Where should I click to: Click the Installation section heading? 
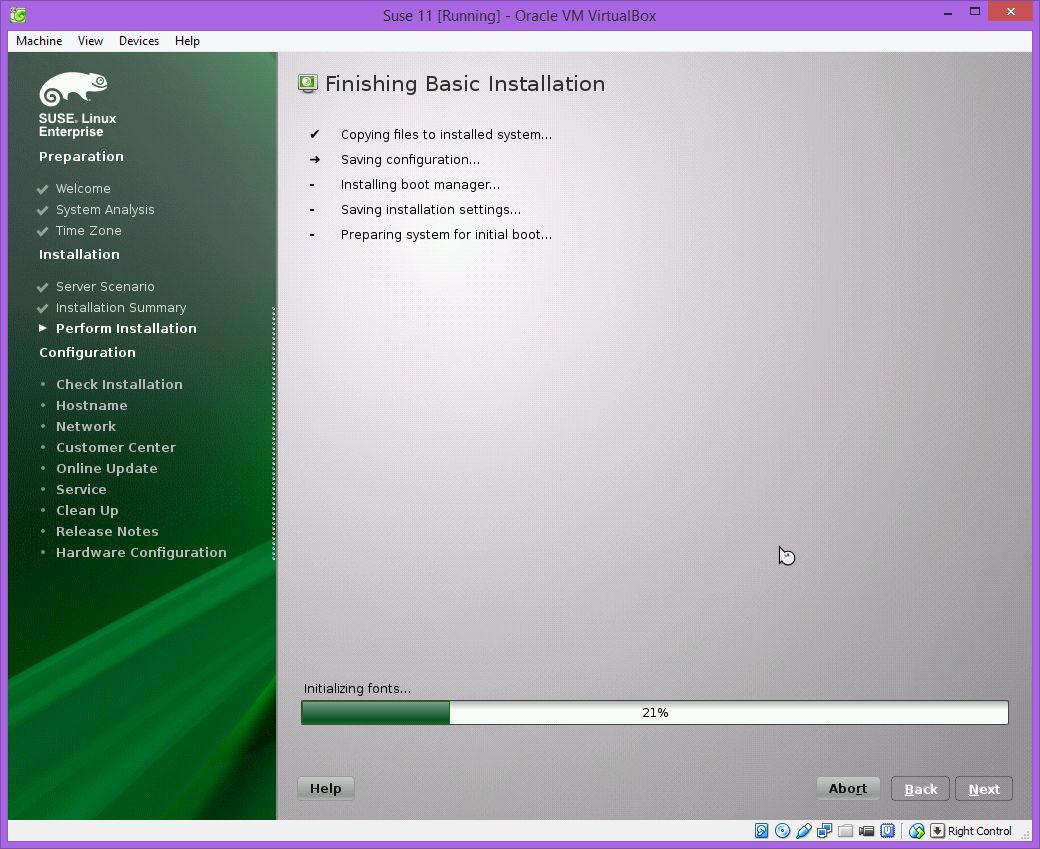(x=79, y=255)
